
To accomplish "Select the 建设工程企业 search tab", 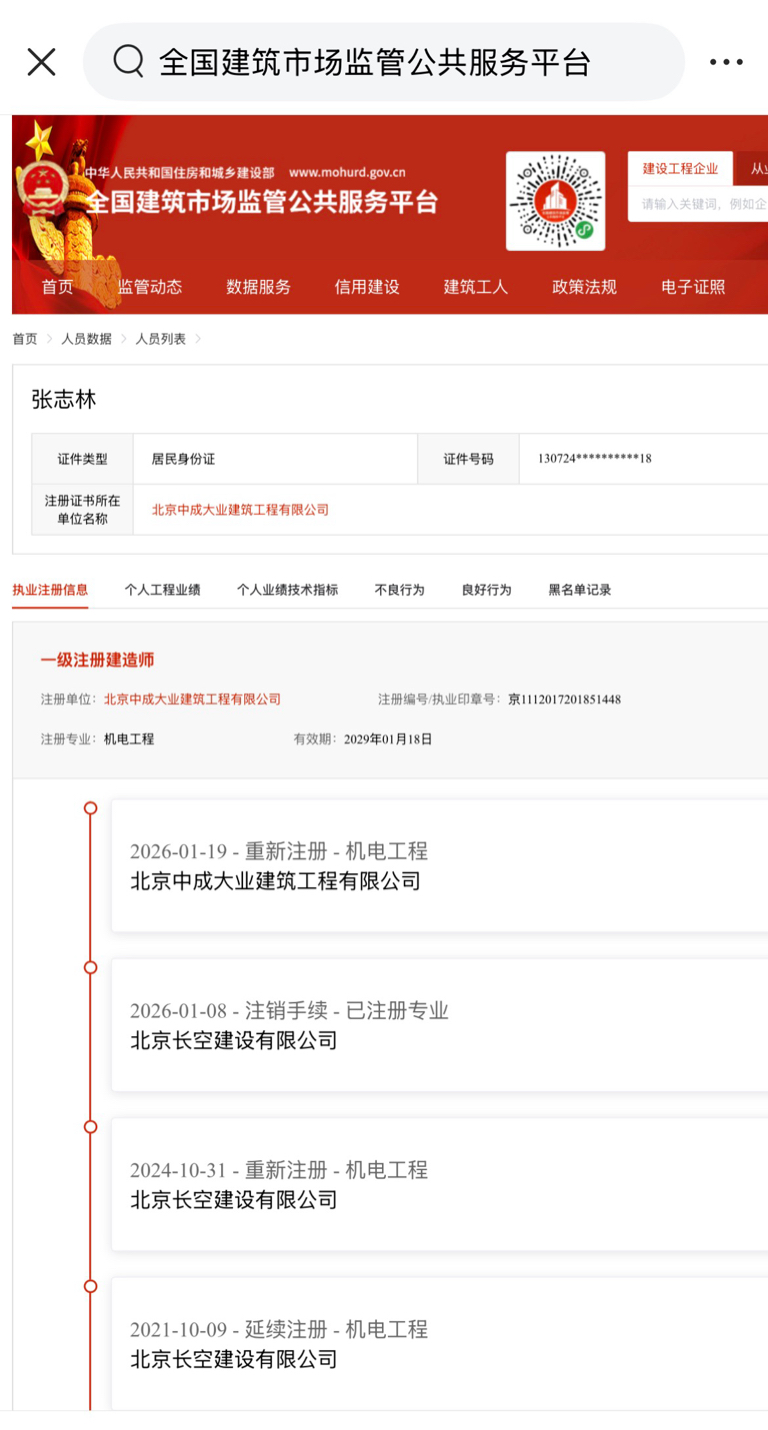I will (x=680, y=168).
